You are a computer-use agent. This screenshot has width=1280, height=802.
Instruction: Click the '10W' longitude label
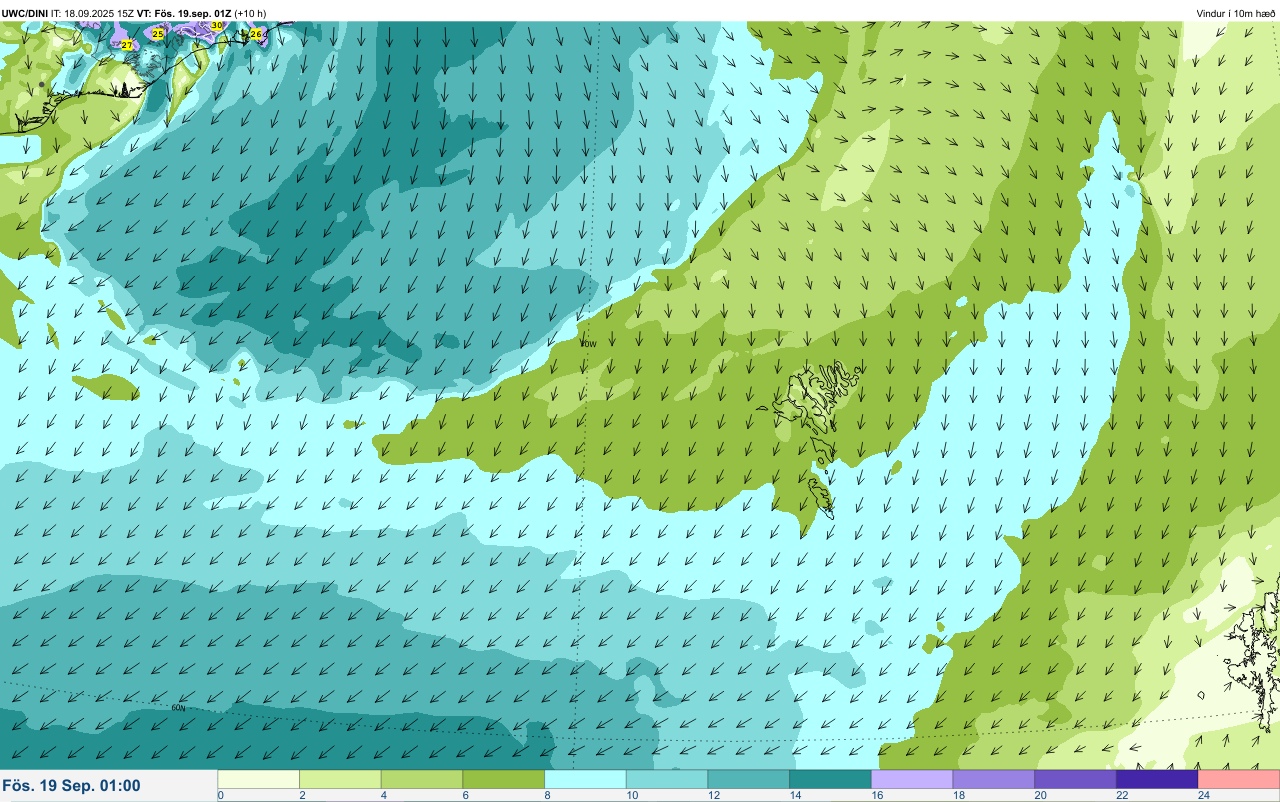(x=589, y=343)
